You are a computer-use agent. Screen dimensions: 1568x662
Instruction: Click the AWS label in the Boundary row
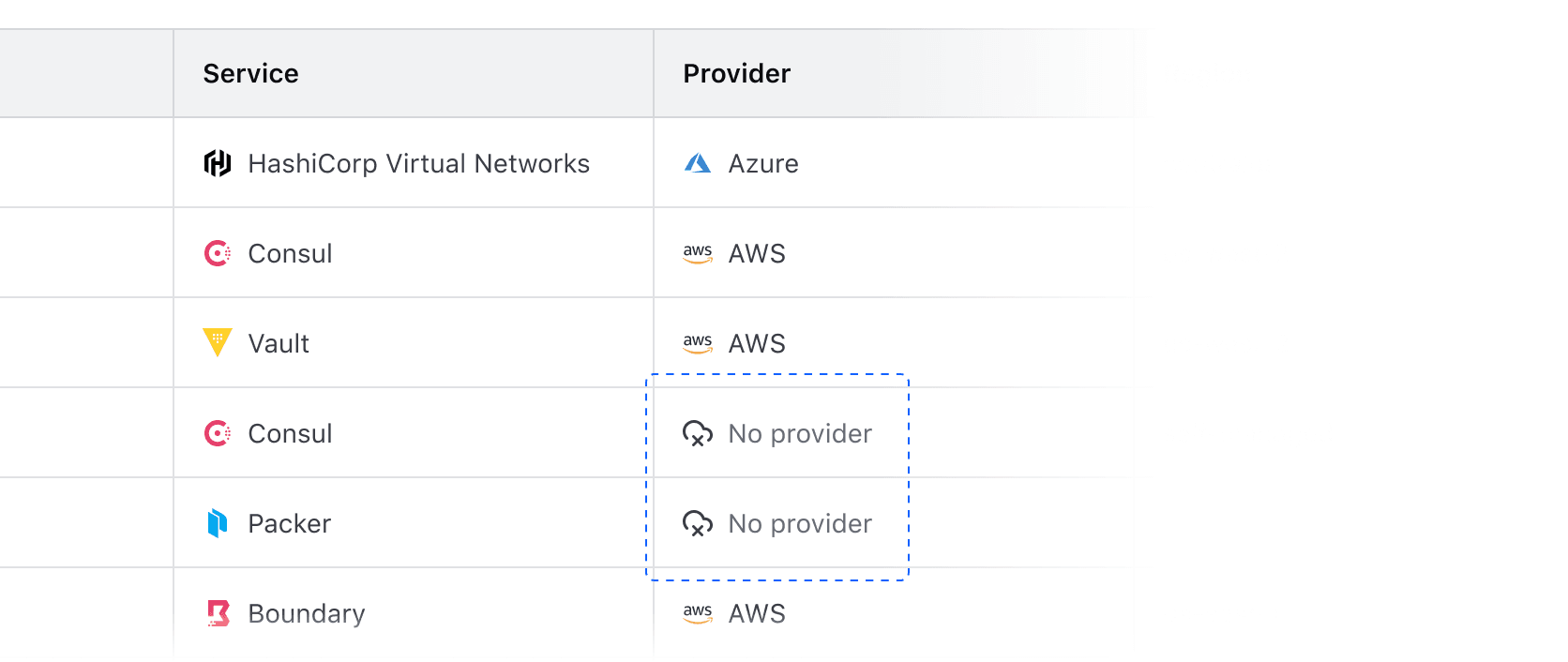click(757, 612)
